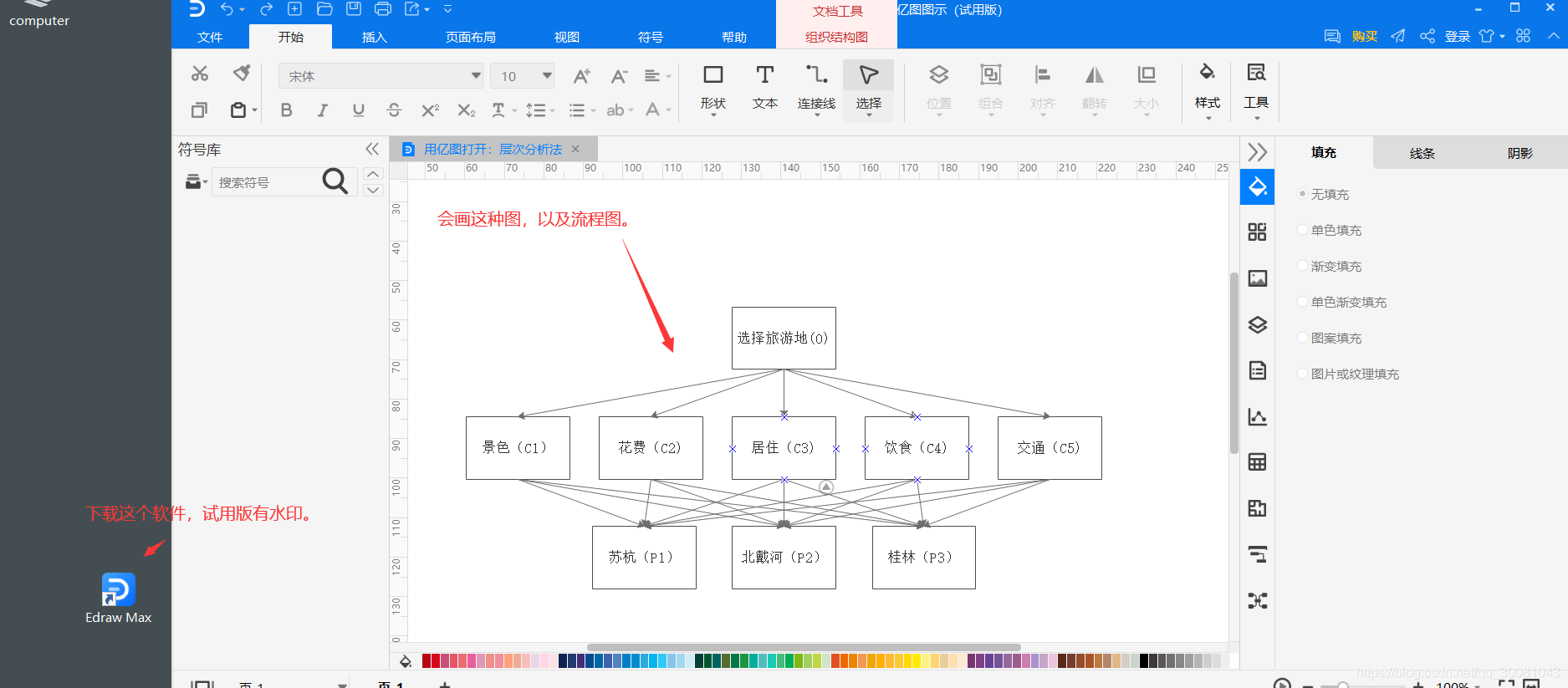Image resolution: width=1568 pixels, height=688 pixels.
Task: Select 图案填充 pattern fill option
Action: (x=1330, y=338)
